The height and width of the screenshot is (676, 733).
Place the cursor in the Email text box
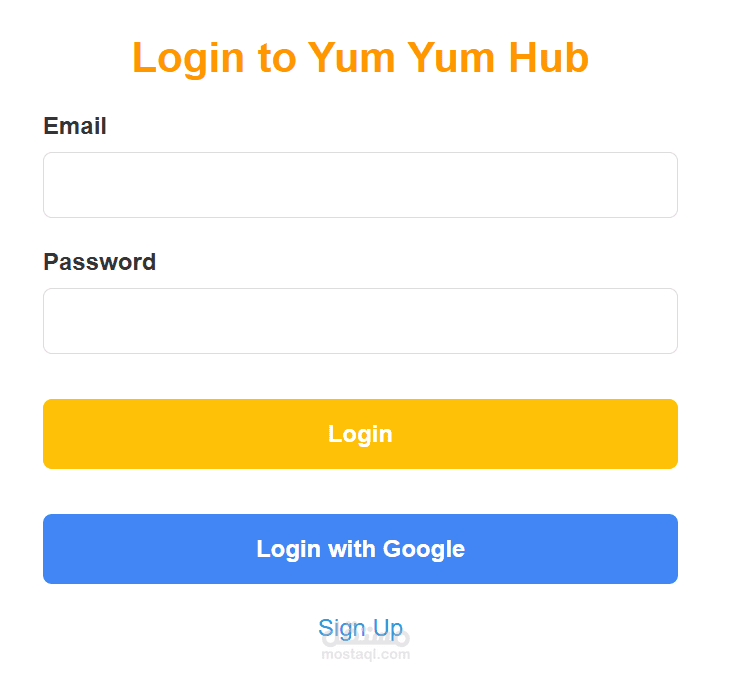(360, 185)
